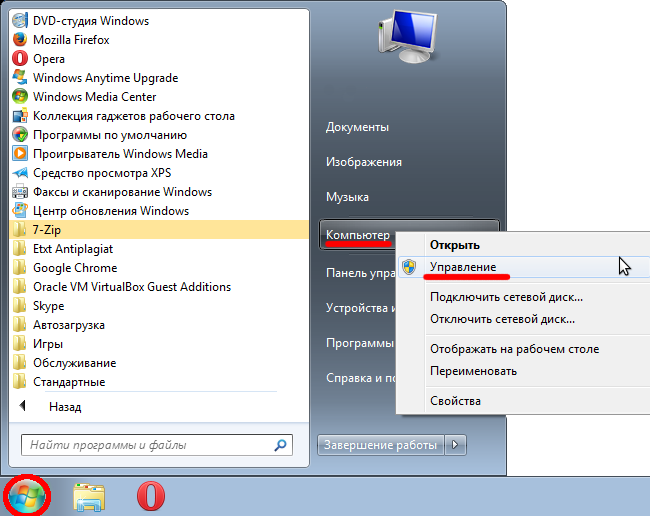Launch Opera from the programs list

(x=49, y=59)
